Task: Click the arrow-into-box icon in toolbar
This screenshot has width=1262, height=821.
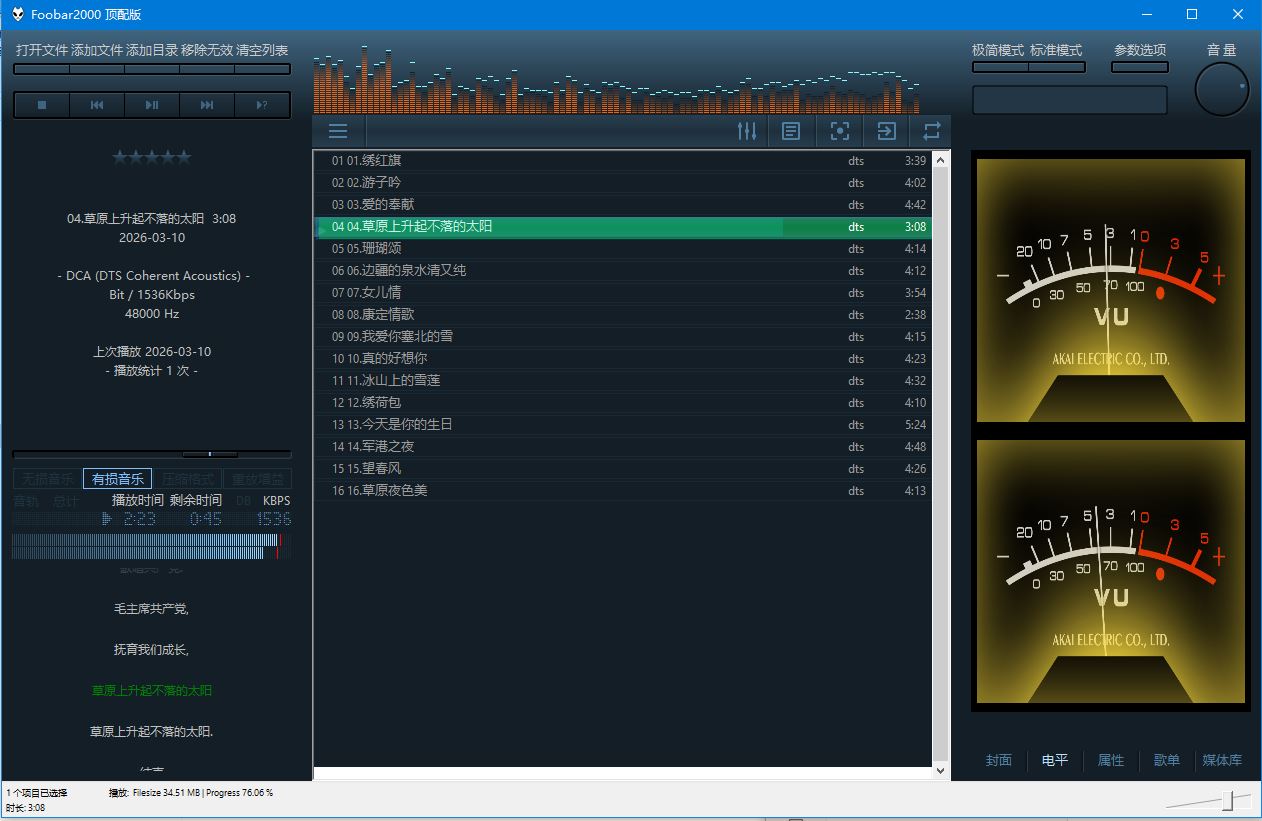Action: [886, 131]
